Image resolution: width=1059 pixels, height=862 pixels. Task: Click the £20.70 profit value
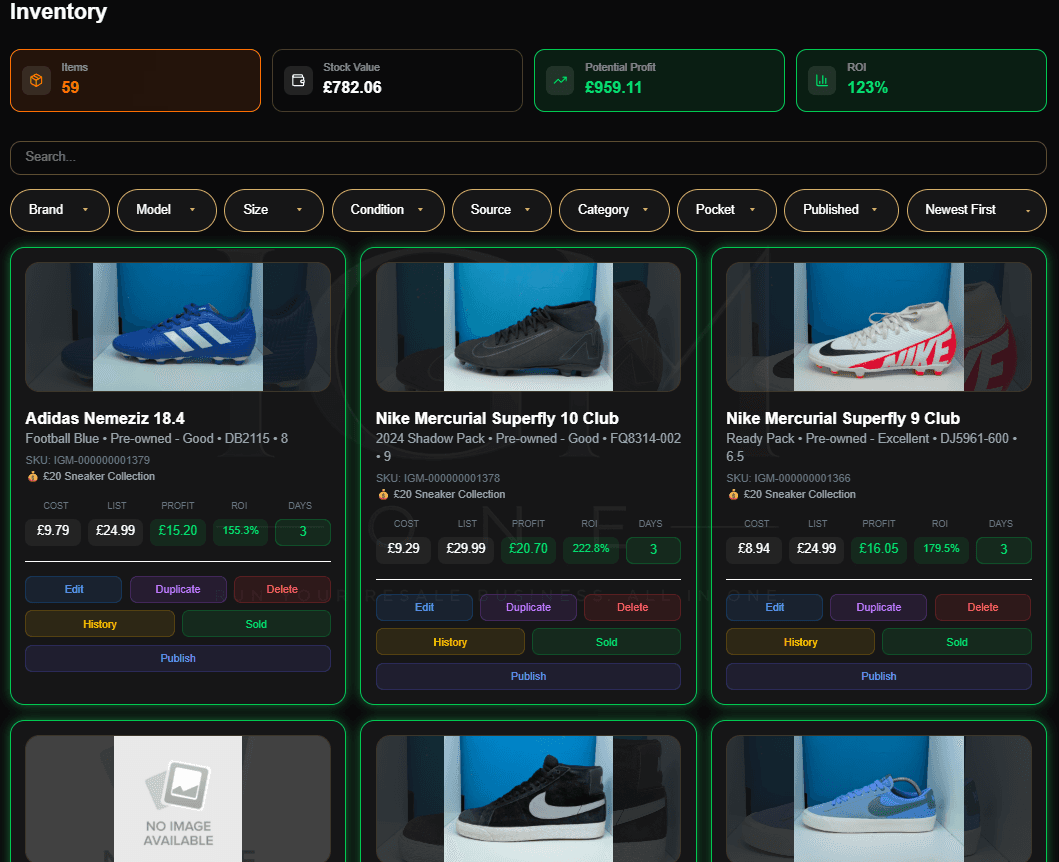click(x=528, y=549)
